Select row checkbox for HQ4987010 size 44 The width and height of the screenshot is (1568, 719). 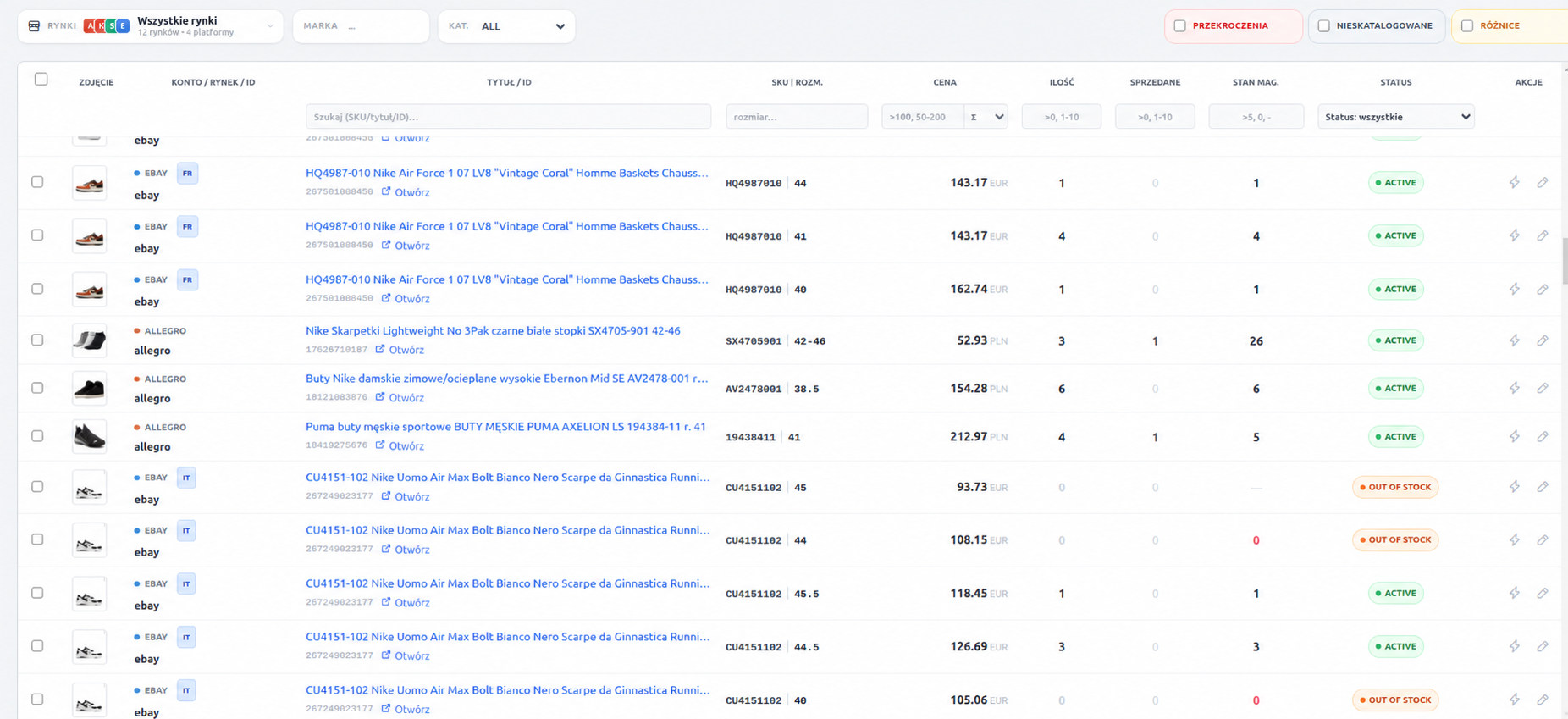pyautogui.click(x=37, y=182)
